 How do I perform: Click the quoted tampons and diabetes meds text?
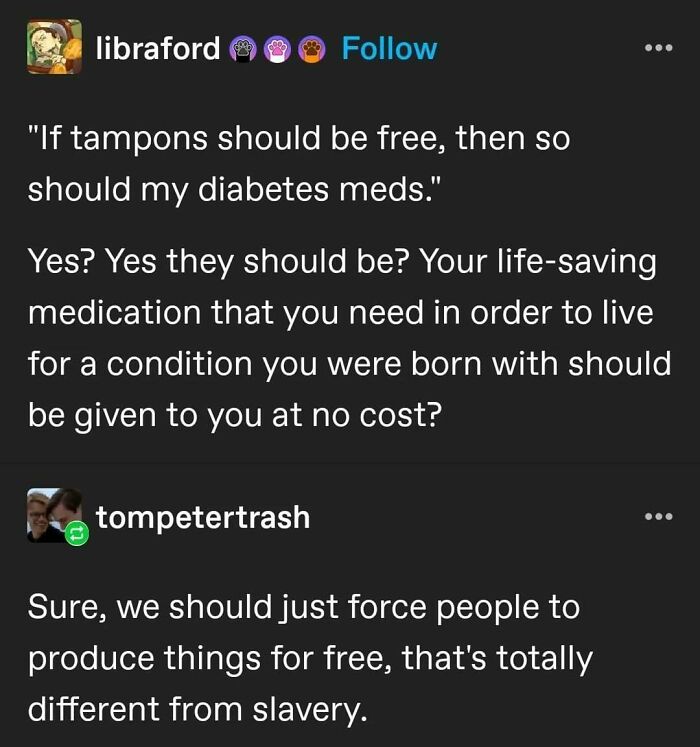[298, 163]
